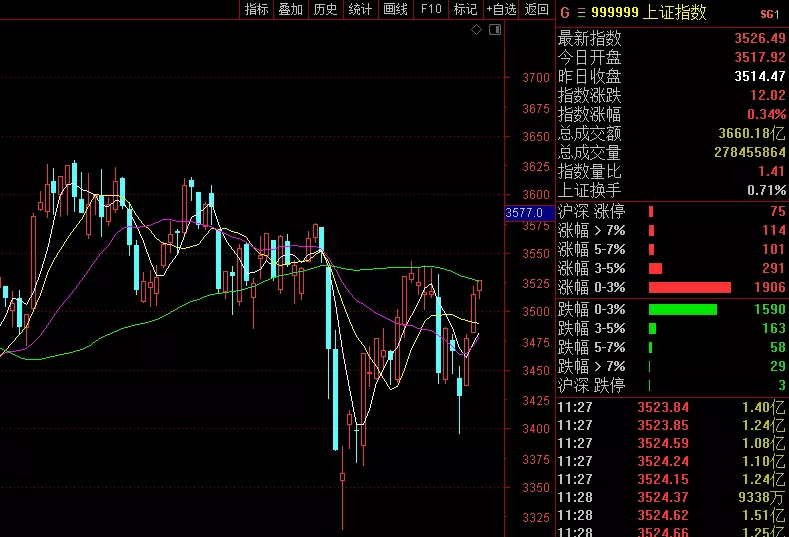This screenshot has width=789, height=537.
Task: Open the F10 company info page
Action: [x=431, y=9]
